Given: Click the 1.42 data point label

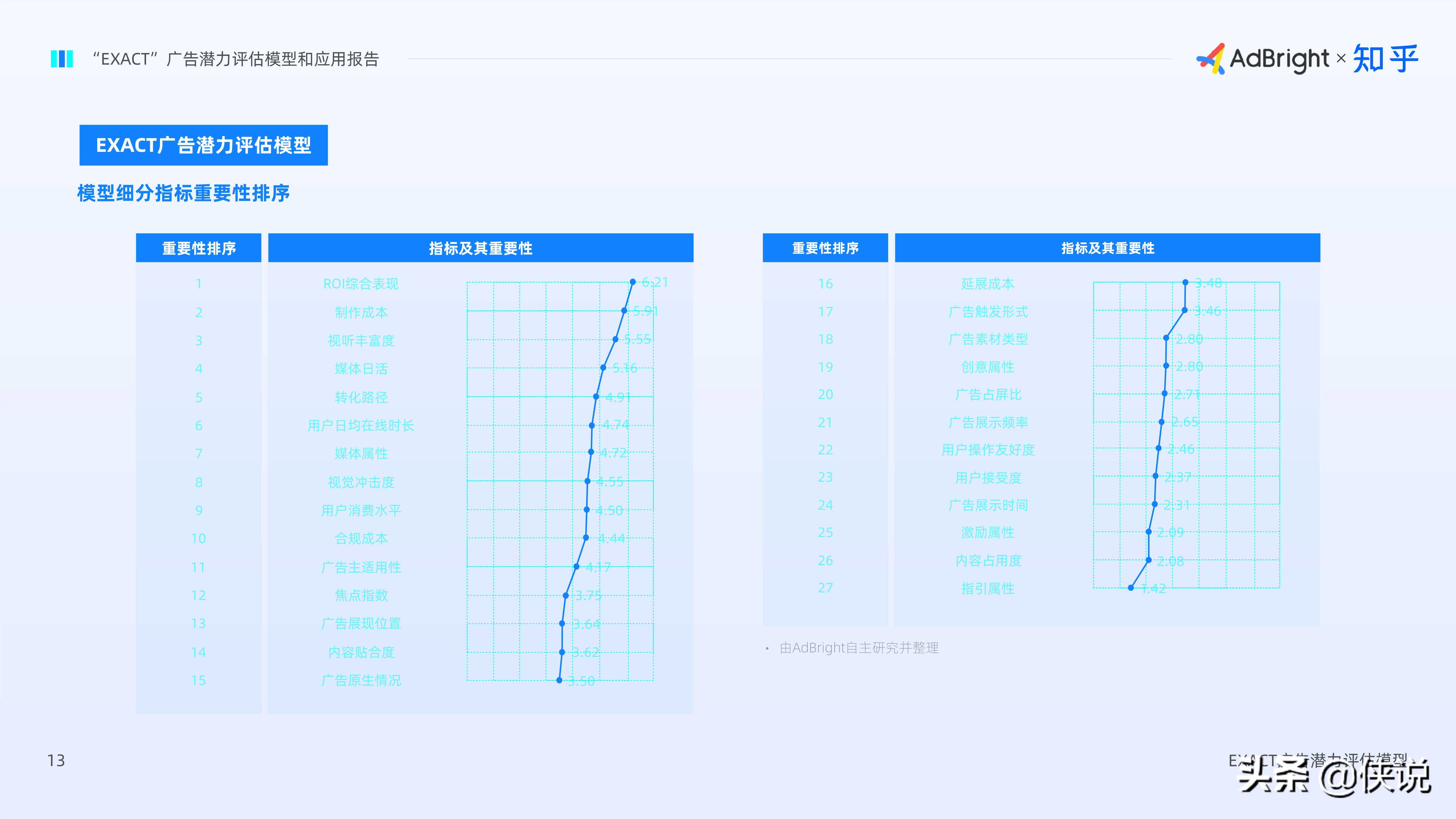Looking at the screenshot, I should pos(1153,588).
